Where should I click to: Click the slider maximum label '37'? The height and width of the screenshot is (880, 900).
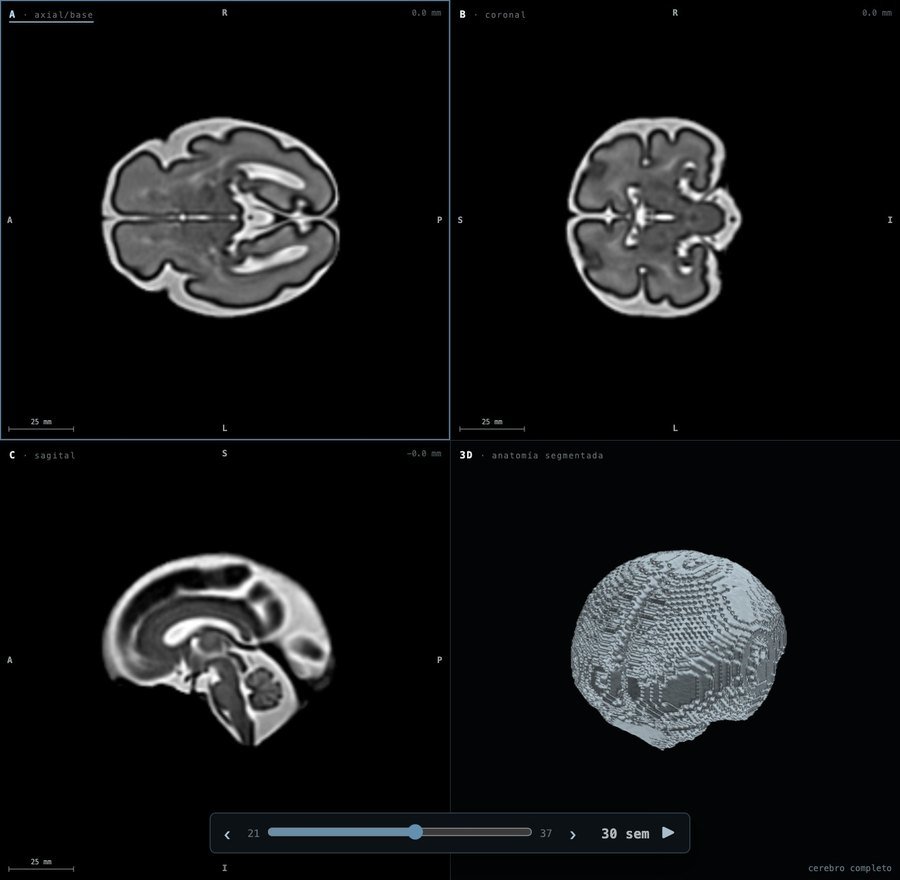pyautogui.click(x=545, y=833)
